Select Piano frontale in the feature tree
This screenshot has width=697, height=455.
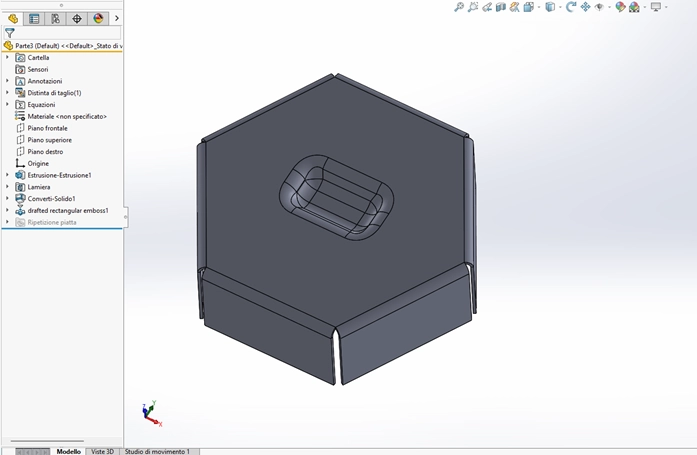pos(48,128)
